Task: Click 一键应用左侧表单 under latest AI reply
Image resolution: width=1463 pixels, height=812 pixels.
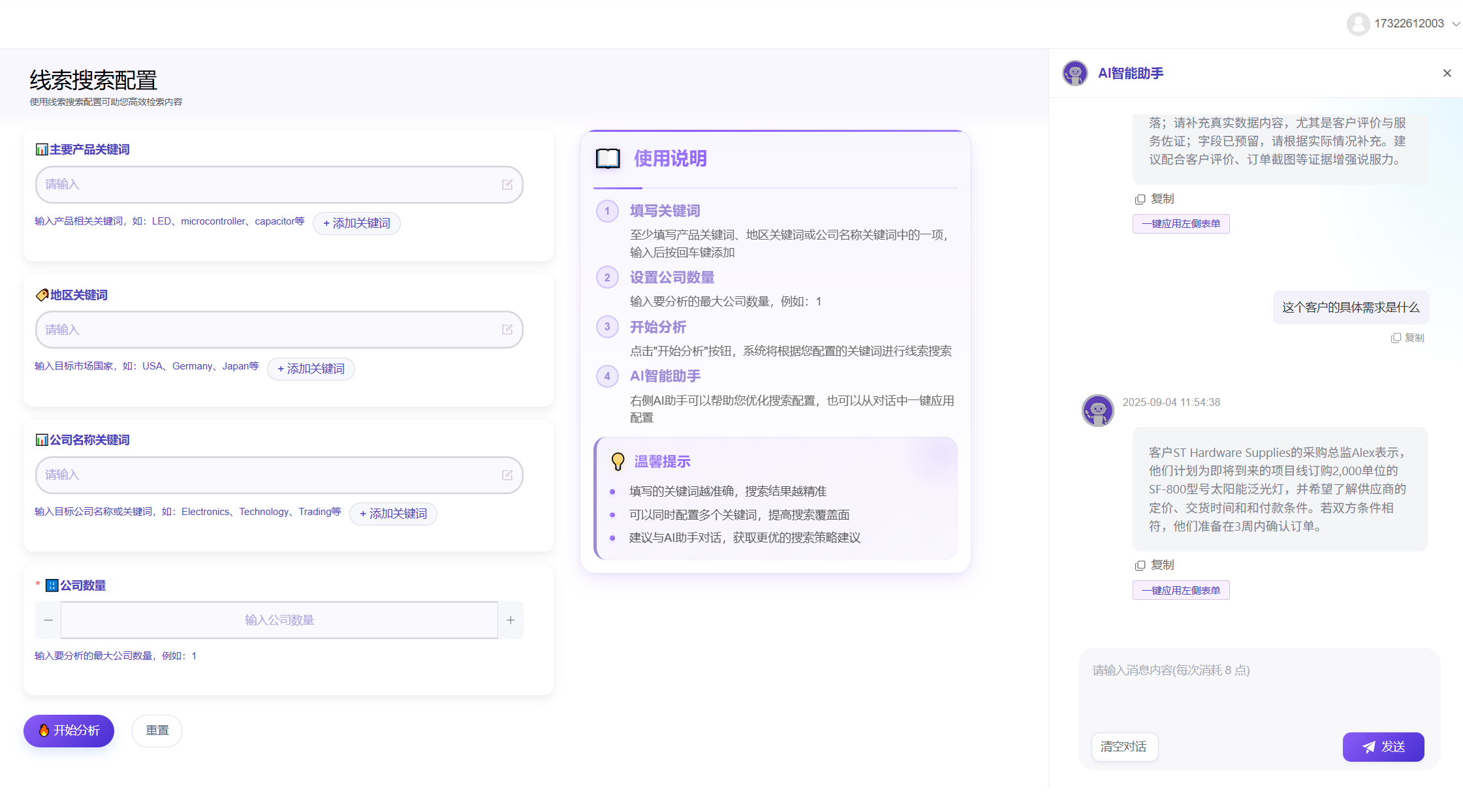Action: click(1180, 589)
